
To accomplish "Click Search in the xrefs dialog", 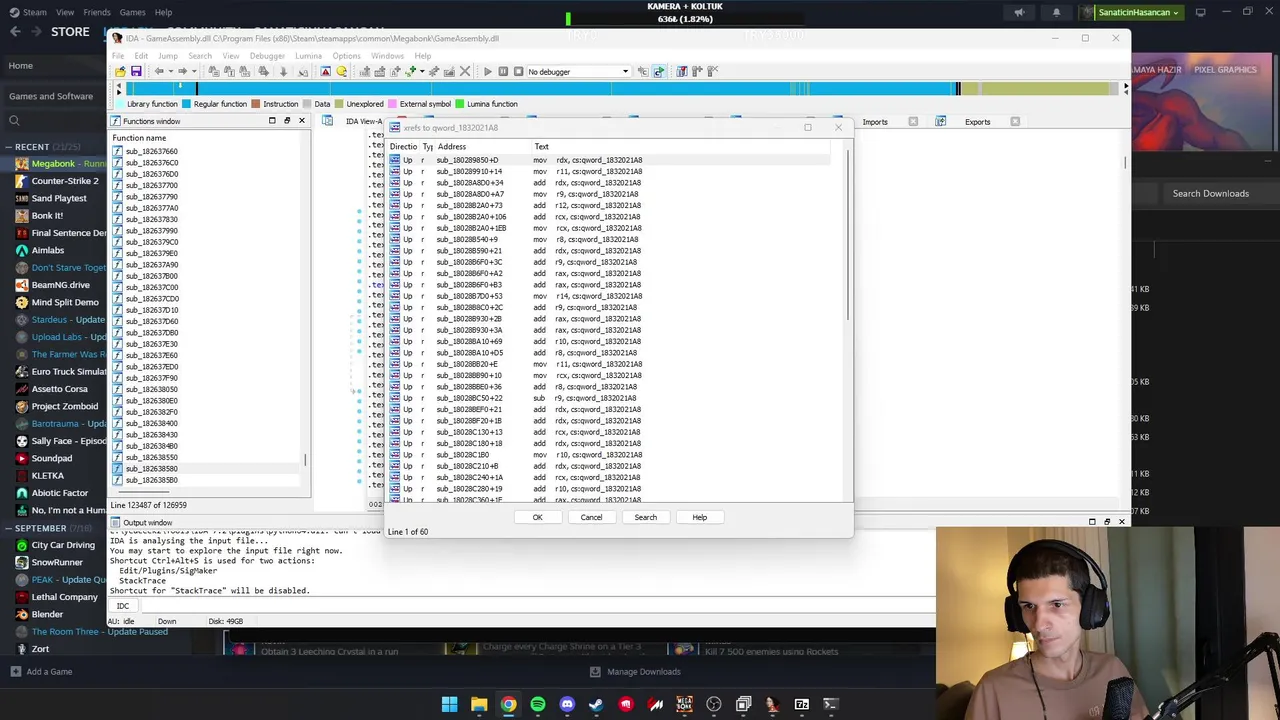I will coord(645,517).
